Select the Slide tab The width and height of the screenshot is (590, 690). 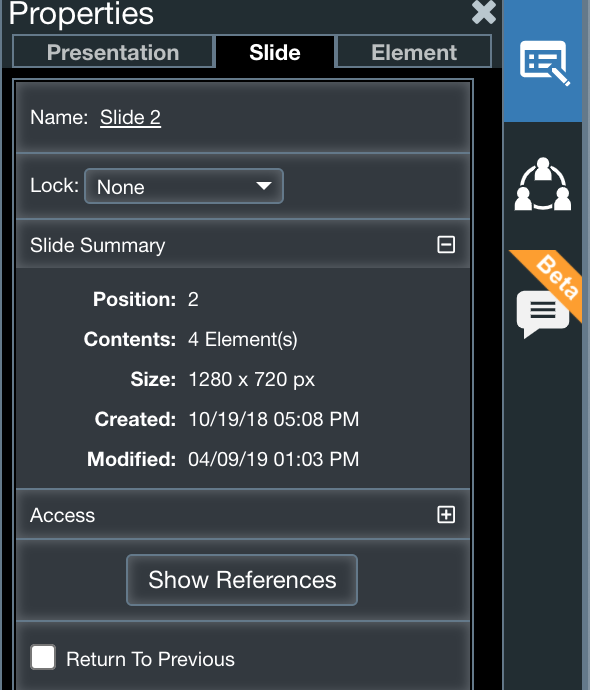[275, 52]
